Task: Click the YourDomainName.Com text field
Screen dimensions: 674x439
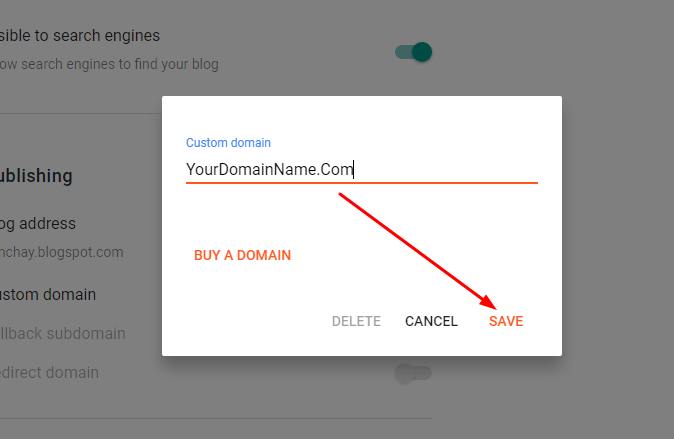Action: [361, 169]
